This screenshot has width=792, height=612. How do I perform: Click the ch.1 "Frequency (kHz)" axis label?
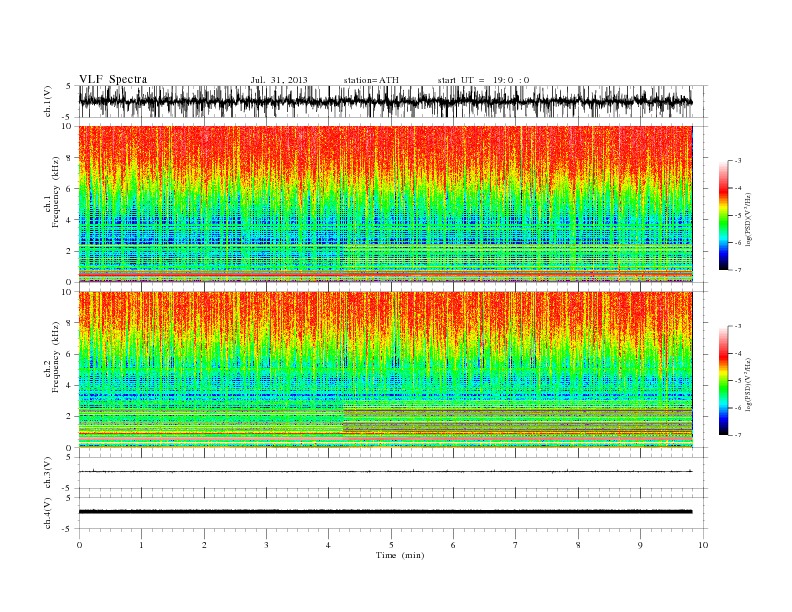56,192
